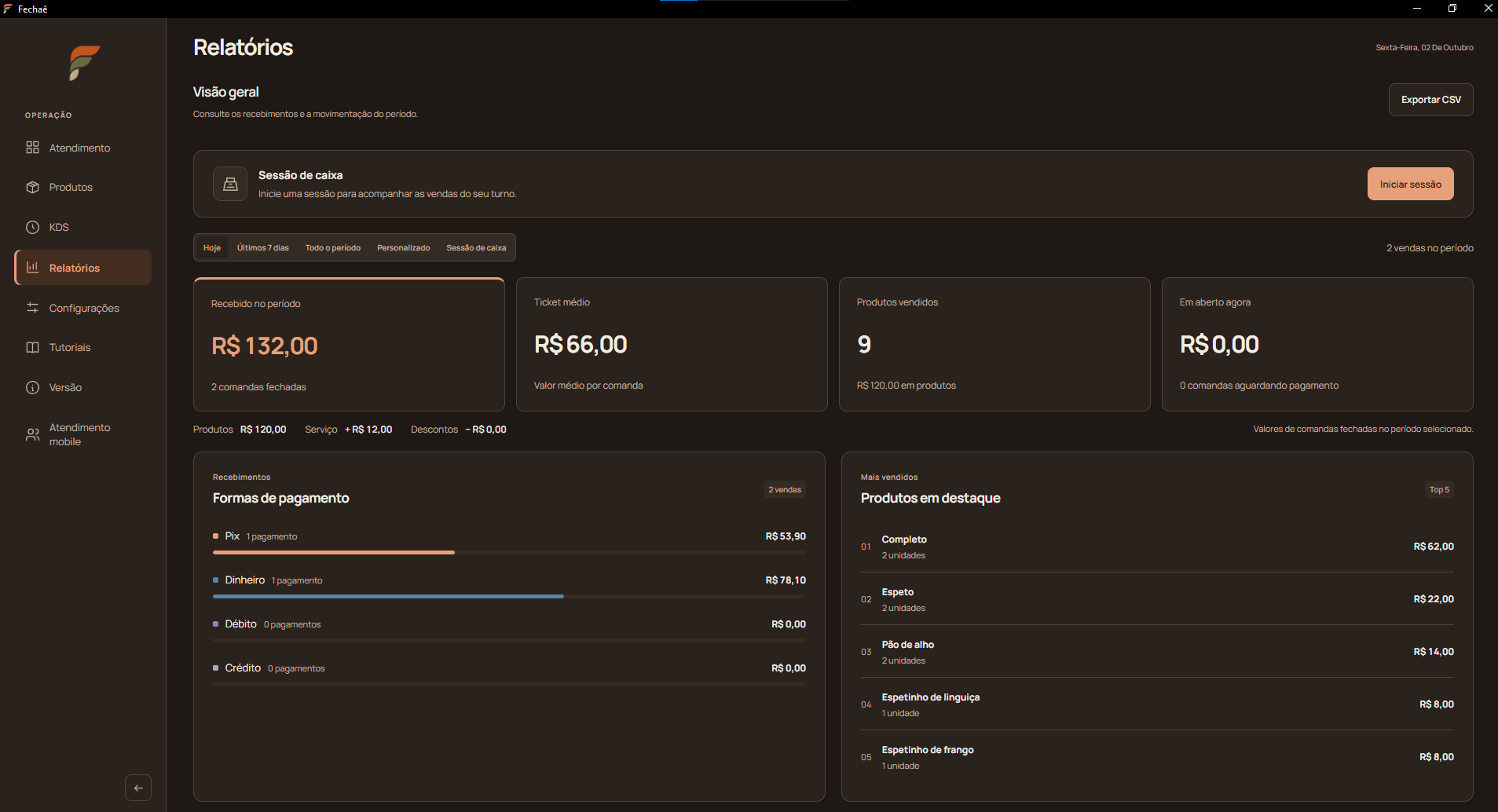Click the Atendimento mobile users icon
This screenshot has height=812, width=1498.
click(x=32, y=434)
